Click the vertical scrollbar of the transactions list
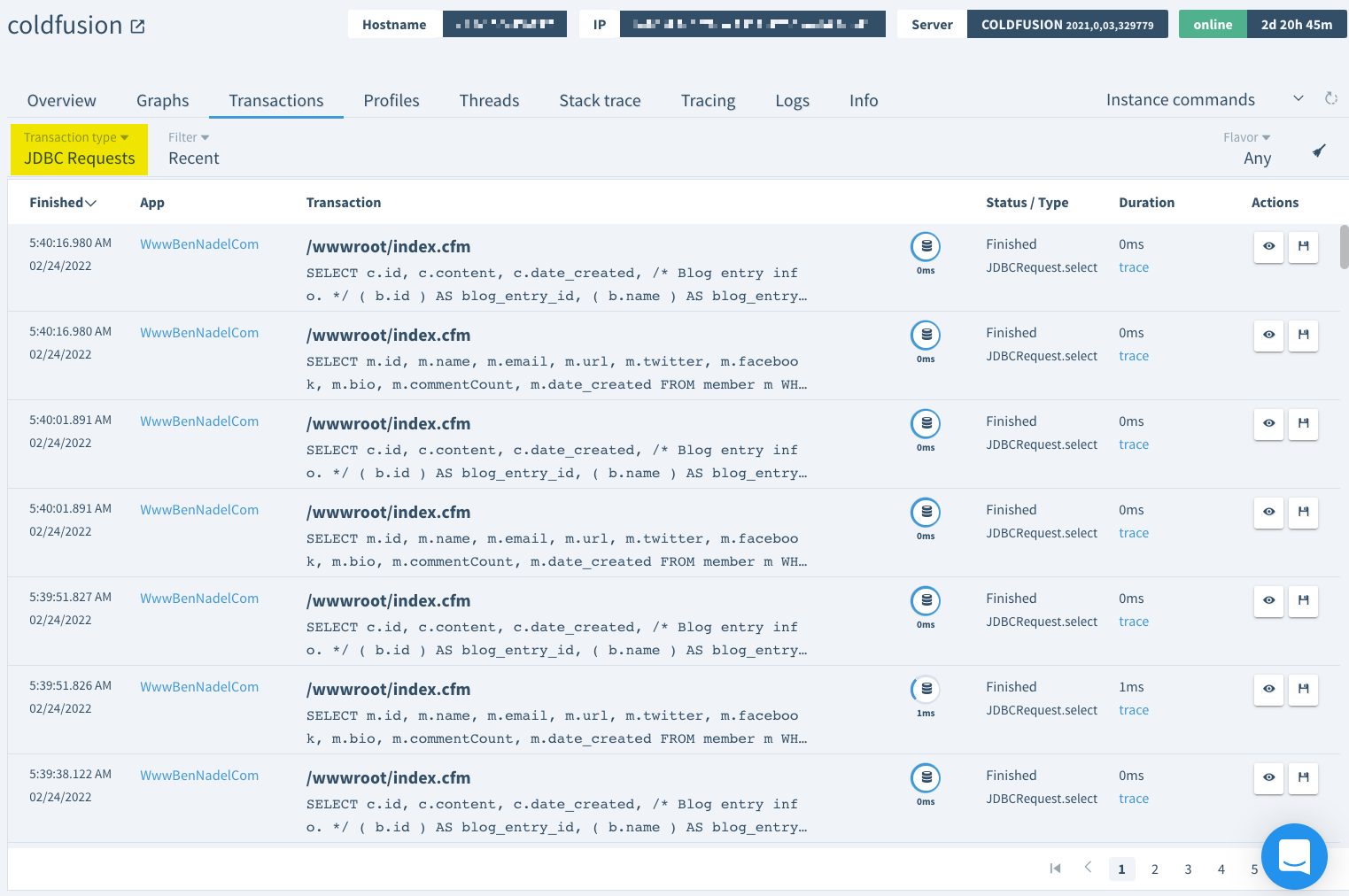 click(x=1344, y=248)
